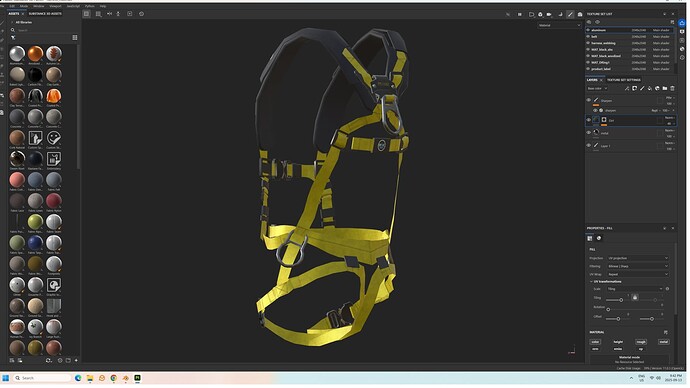
Task: Toggle the height channel button
Action: (618, 342)
